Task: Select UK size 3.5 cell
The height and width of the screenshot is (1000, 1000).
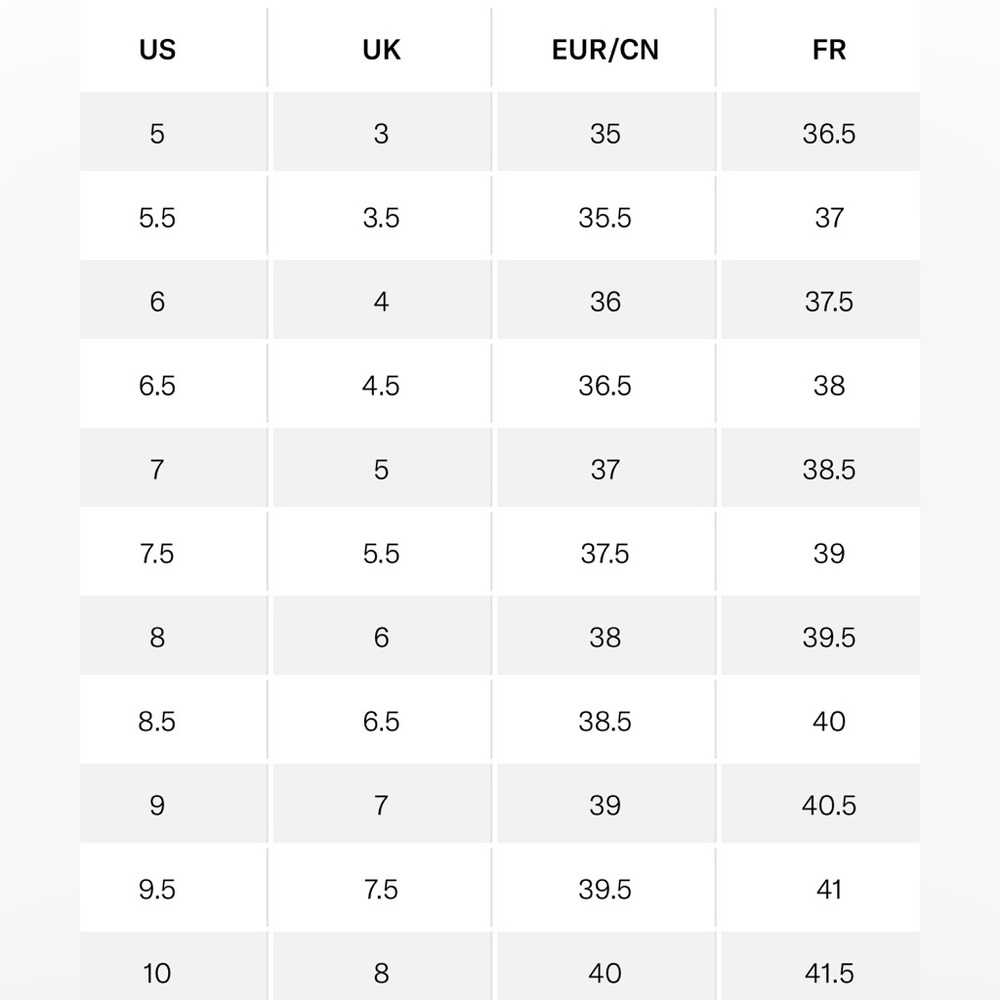Action: [x=382, y=216]
